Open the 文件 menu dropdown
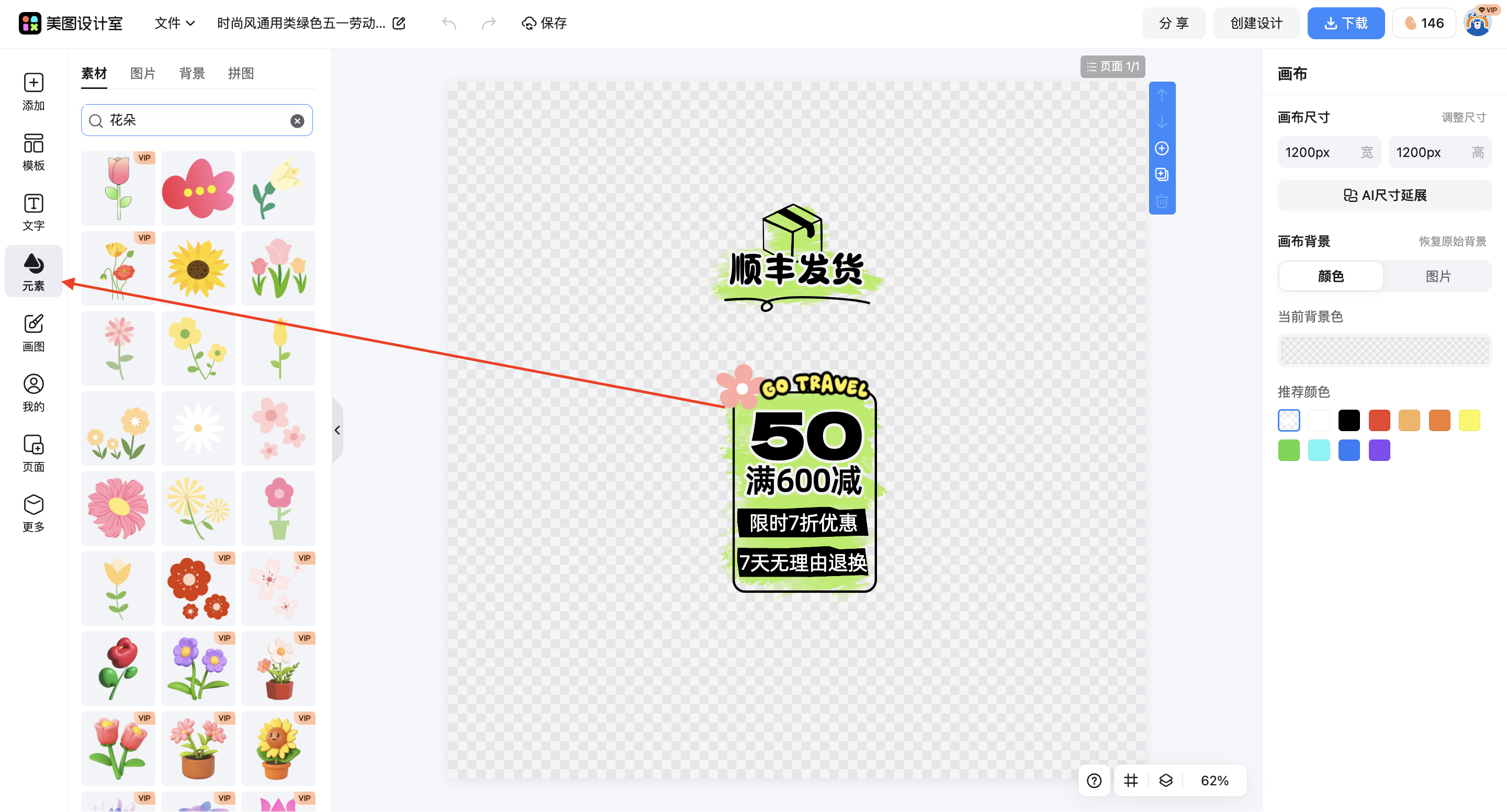This screenshot has width=1507, height=812. 174,24
